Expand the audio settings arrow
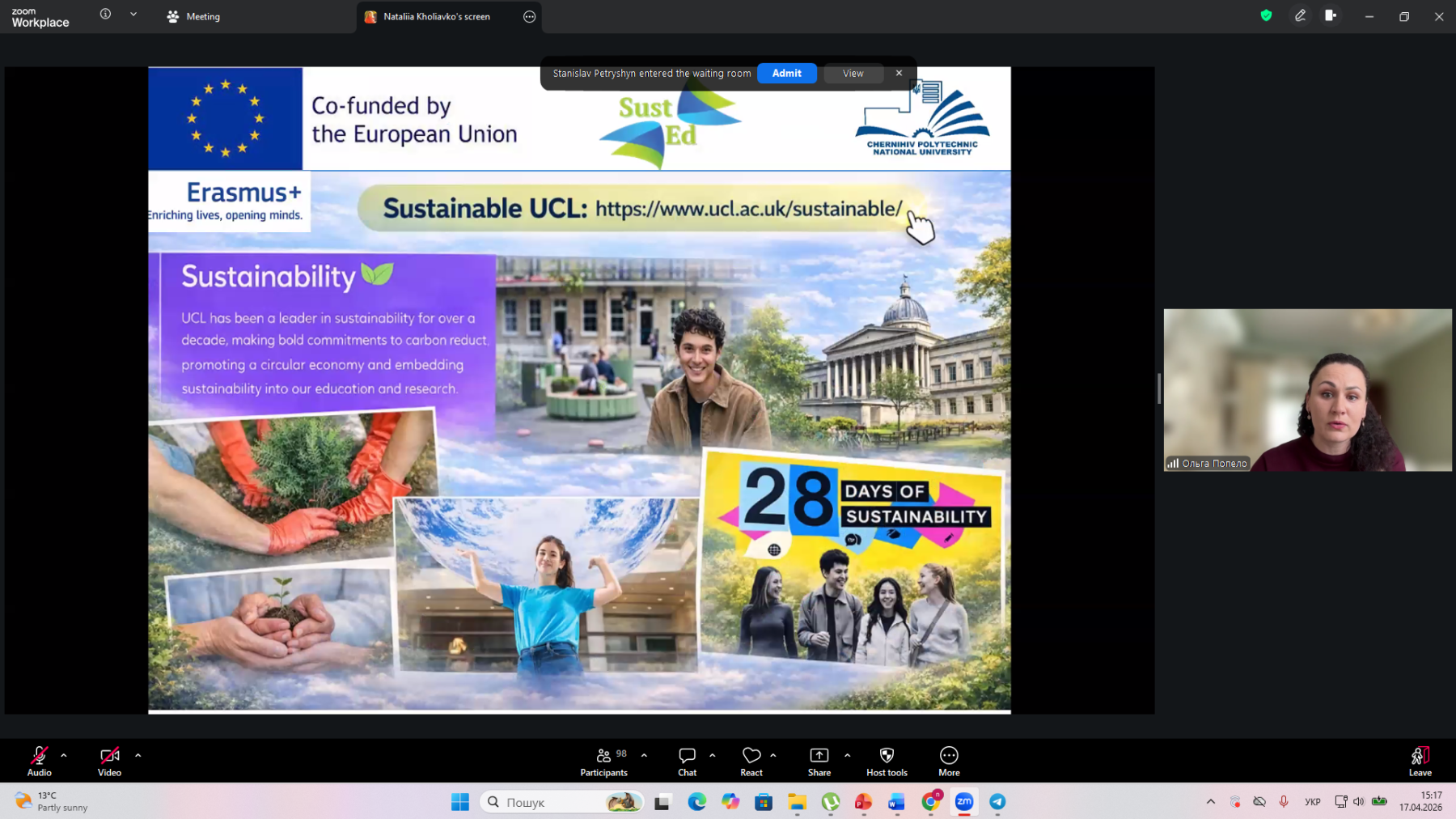Screen dimensions: 1456x819 (64, 755)
